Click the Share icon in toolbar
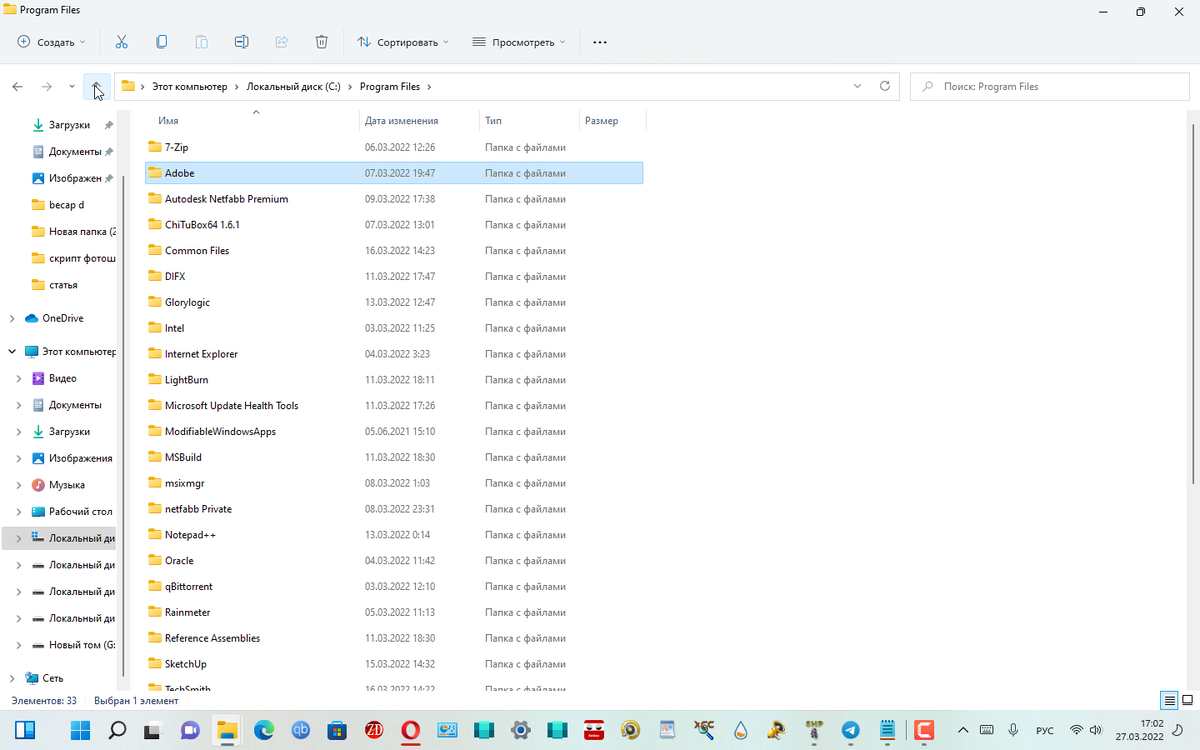Screen dimensions: 1200x750 coord(281,42)
